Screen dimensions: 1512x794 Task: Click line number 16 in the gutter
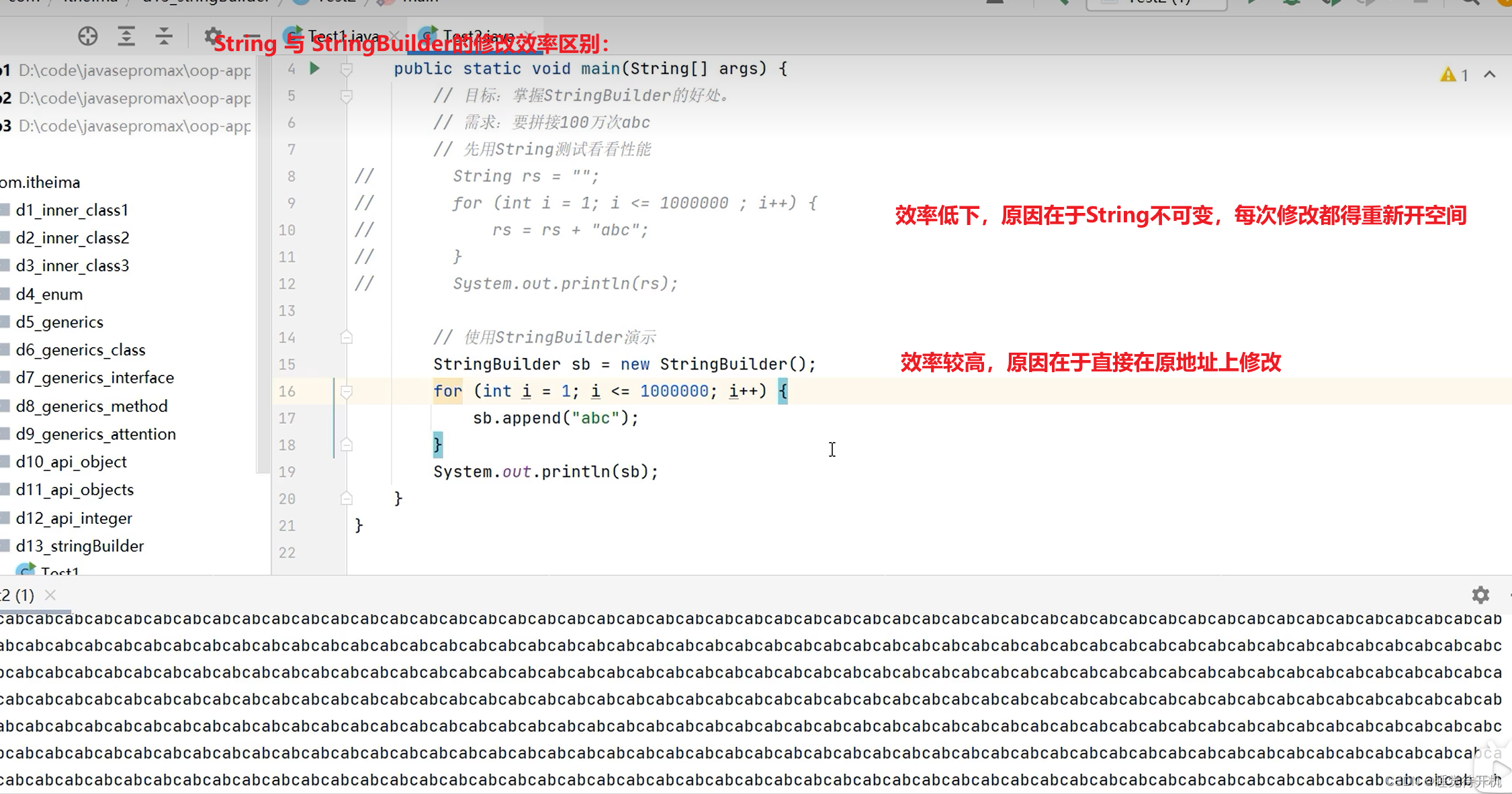click(287, 391)
